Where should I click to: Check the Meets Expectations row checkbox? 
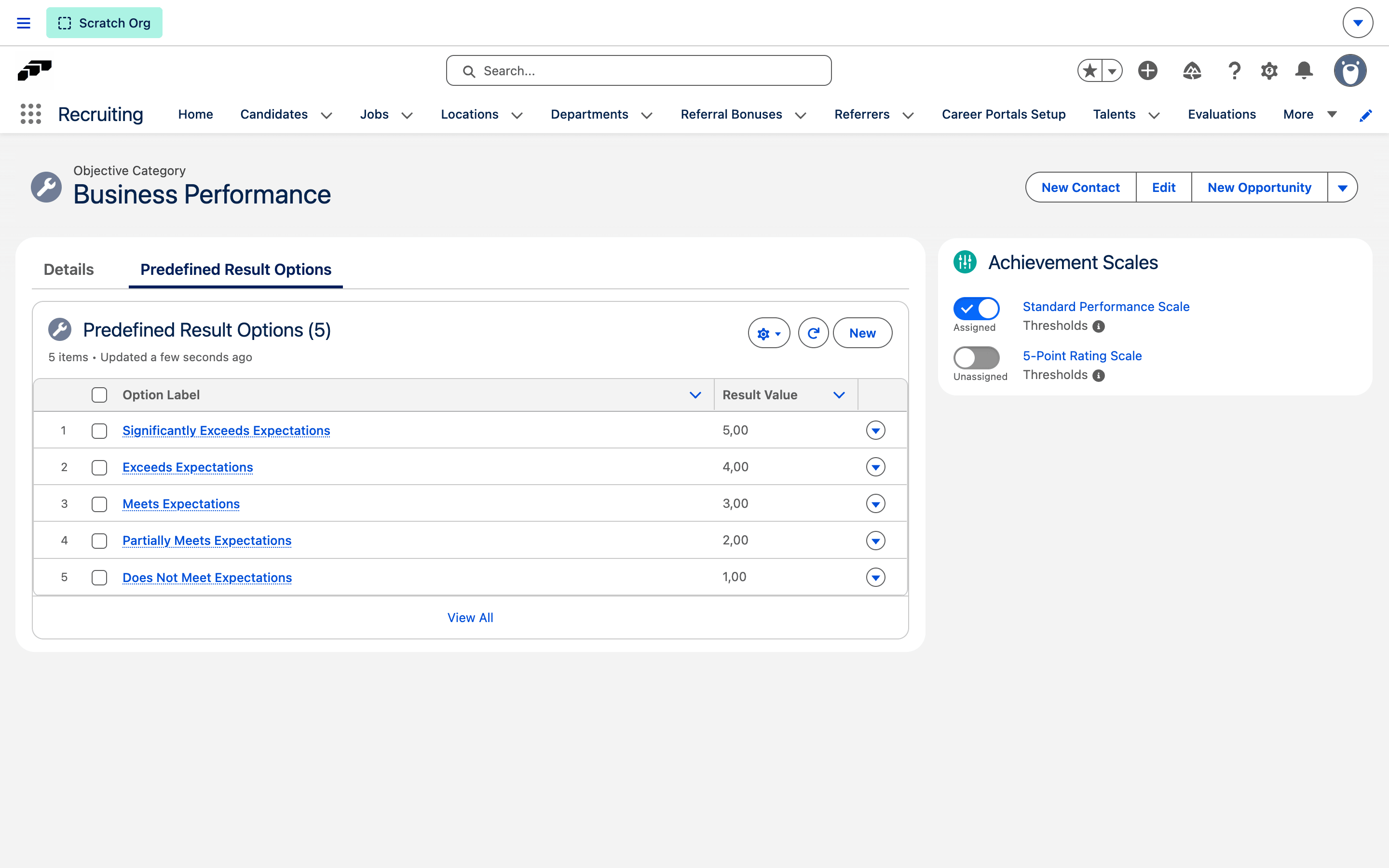[x=99, y=504]
